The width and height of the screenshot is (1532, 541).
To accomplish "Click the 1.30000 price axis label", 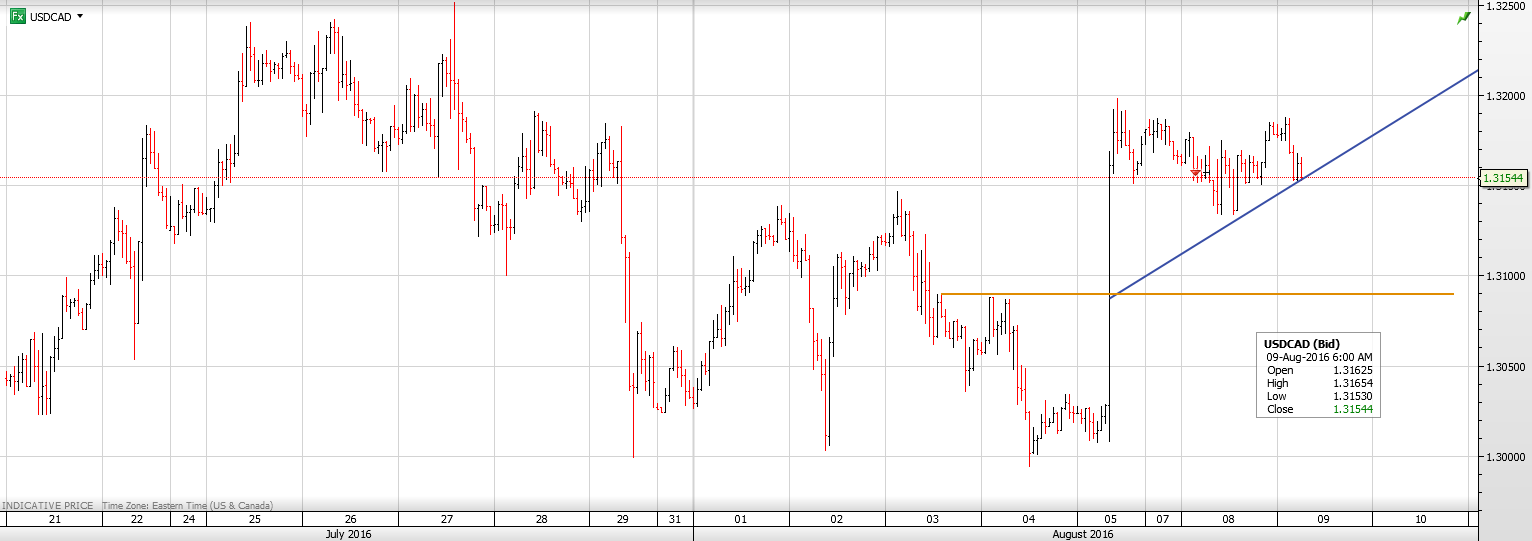I will point(1505,457).
